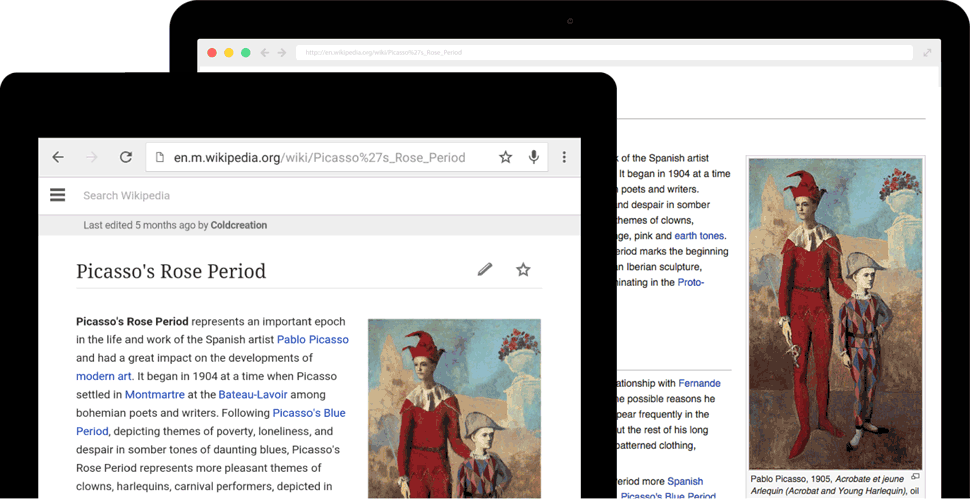This screenshot has width=970, height=500.
Task: Click the red close dot on laptop browser
Action: [212, 53]
